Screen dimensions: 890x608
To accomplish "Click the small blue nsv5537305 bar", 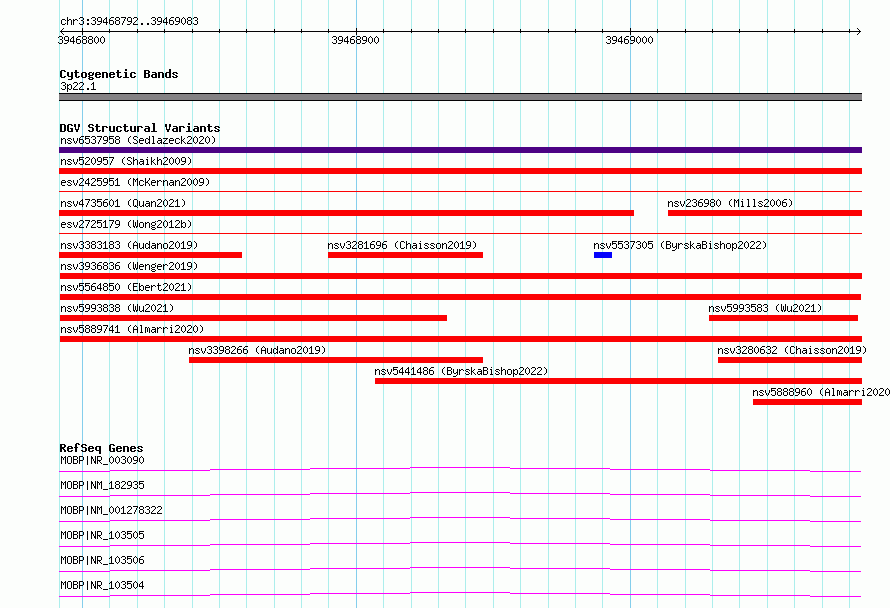I will coord(603,255).
